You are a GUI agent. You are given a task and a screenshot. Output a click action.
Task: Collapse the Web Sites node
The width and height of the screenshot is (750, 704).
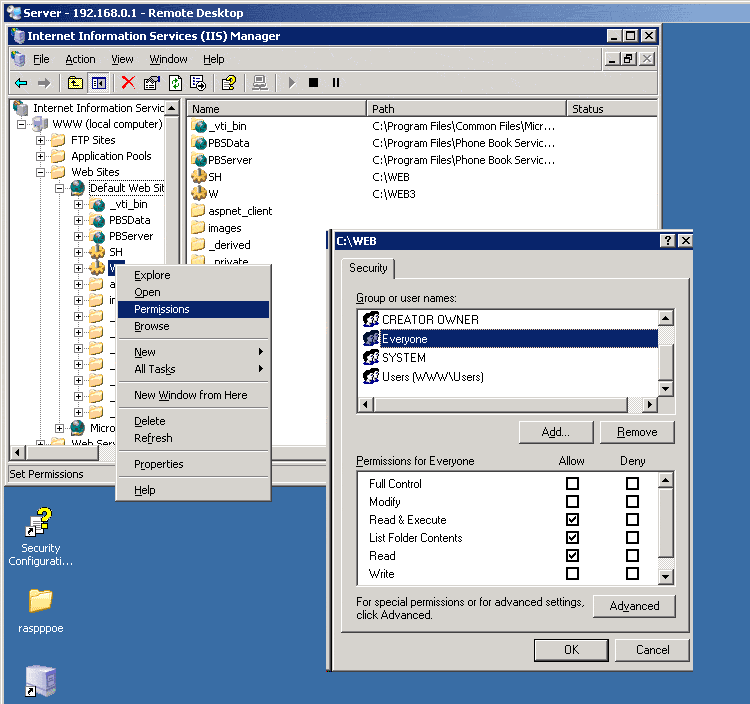41,172
